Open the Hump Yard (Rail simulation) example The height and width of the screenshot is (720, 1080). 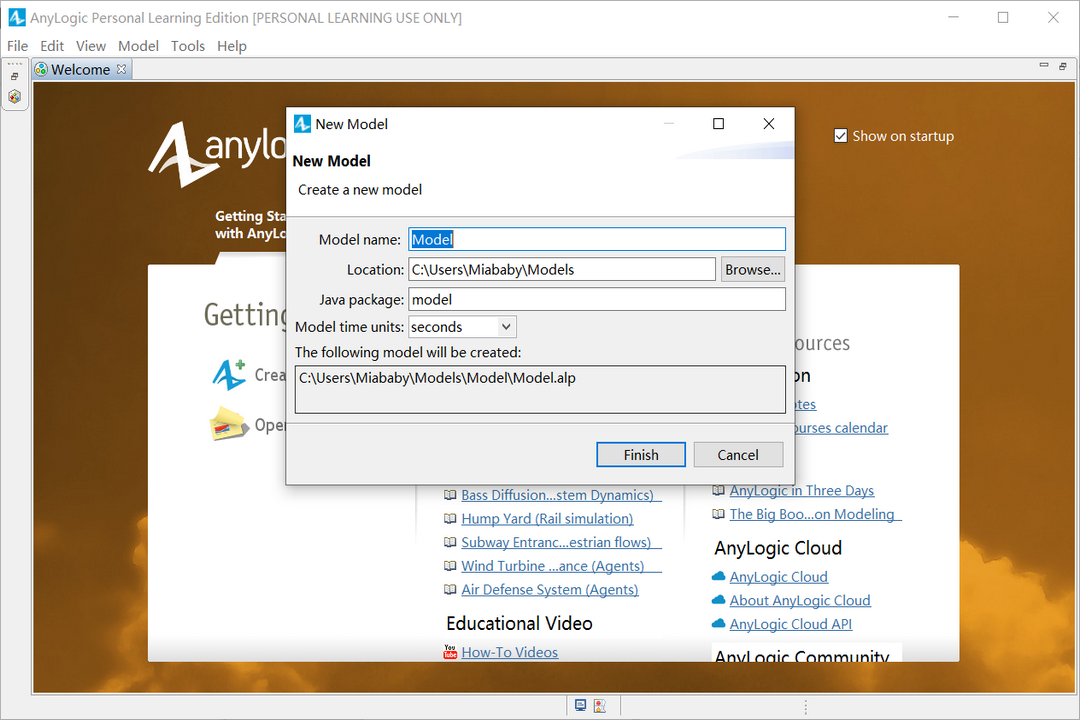[x=546, y=518]
